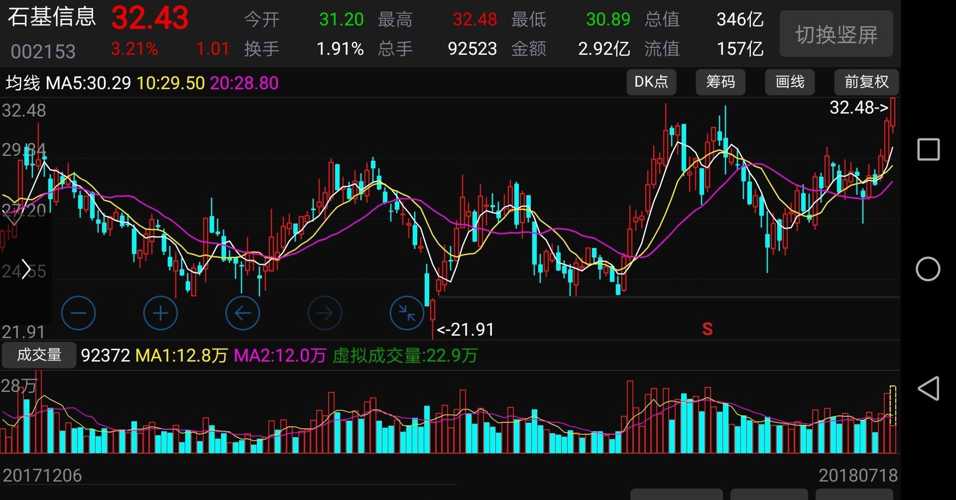The height and width of the screenshot is (500, 956).
Task: Tap stock code 002153
Action: click(x=43, y=51)
